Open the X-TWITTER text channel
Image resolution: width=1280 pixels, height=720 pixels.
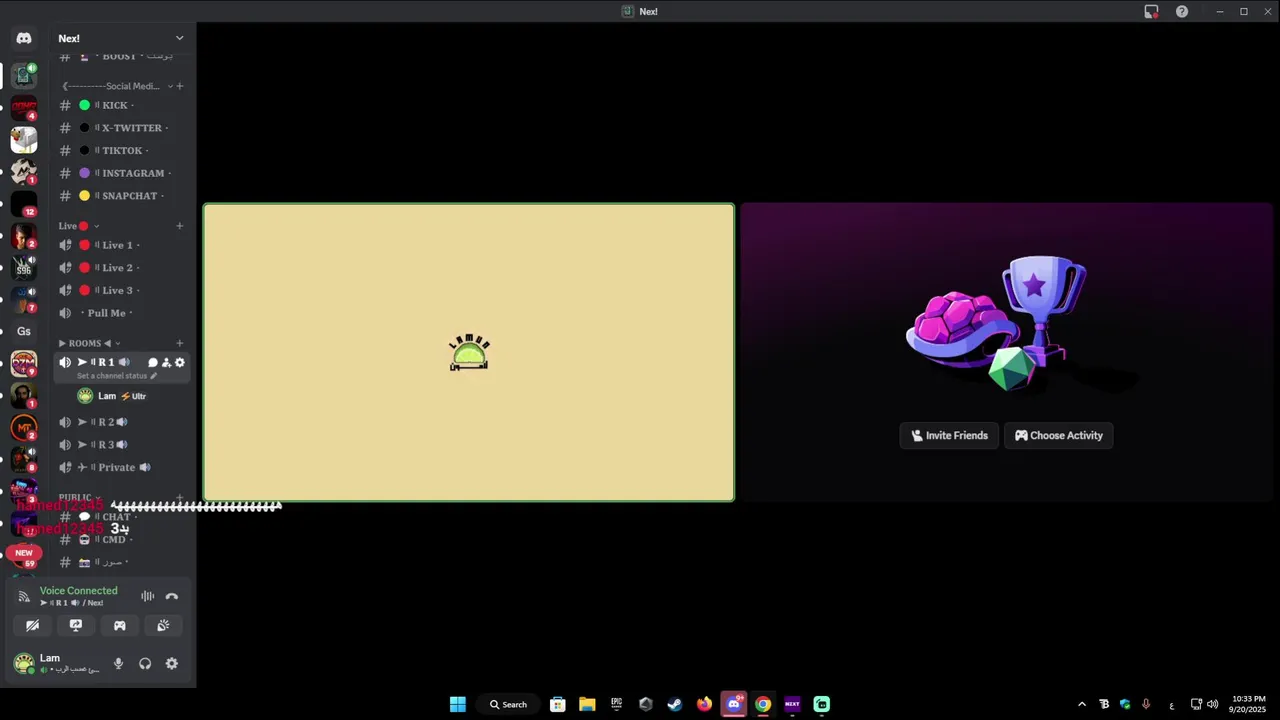point(121,128)
